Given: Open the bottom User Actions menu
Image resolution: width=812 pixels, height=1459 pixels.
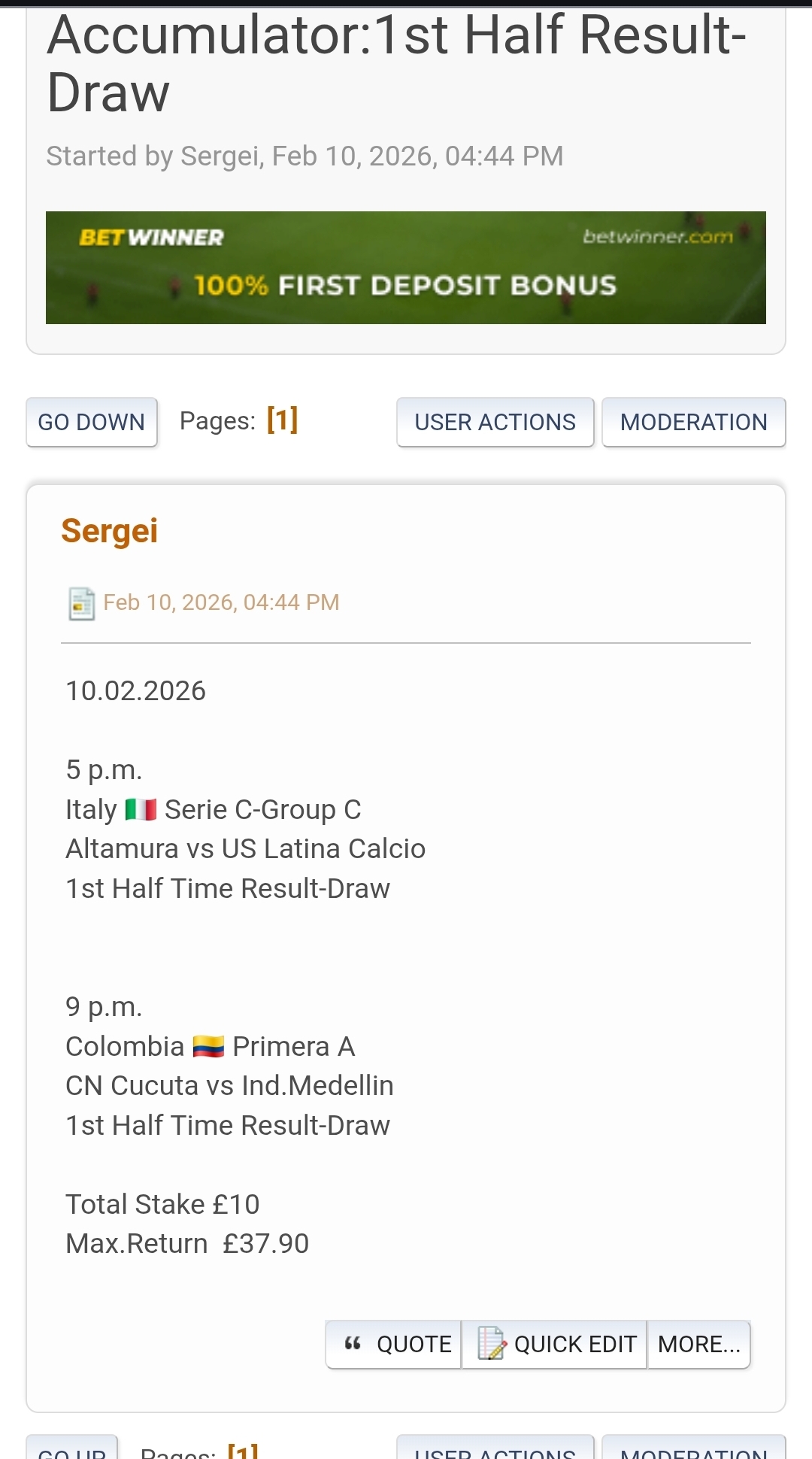Looking at the screenshot, I should (x=495, y=1450).
